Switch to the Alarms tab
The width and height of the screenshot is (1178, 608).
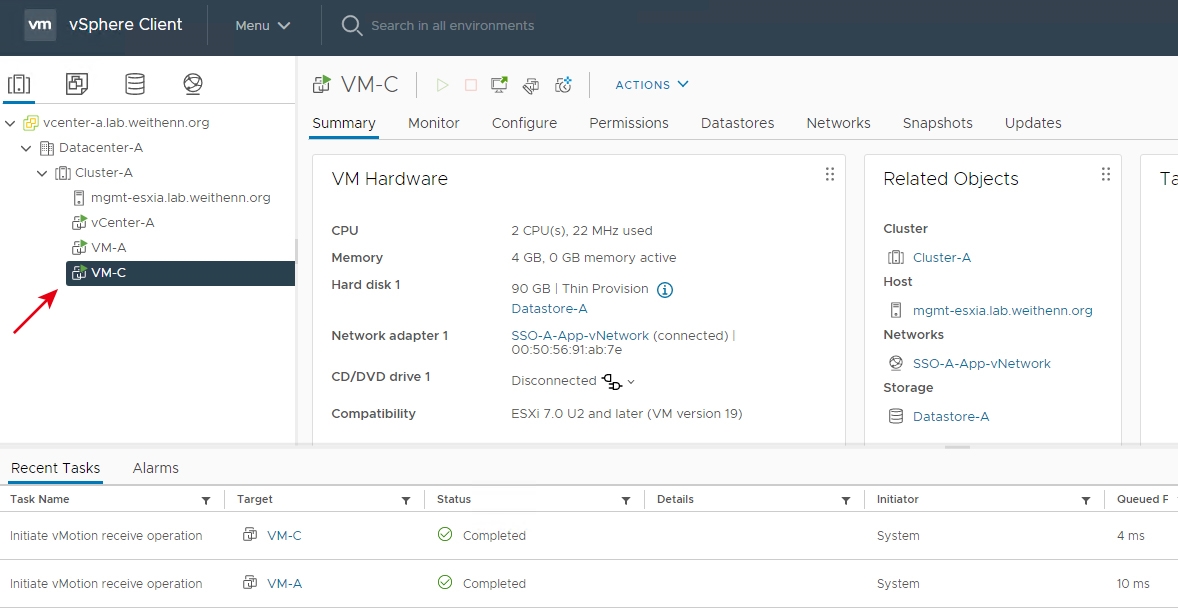156,468
